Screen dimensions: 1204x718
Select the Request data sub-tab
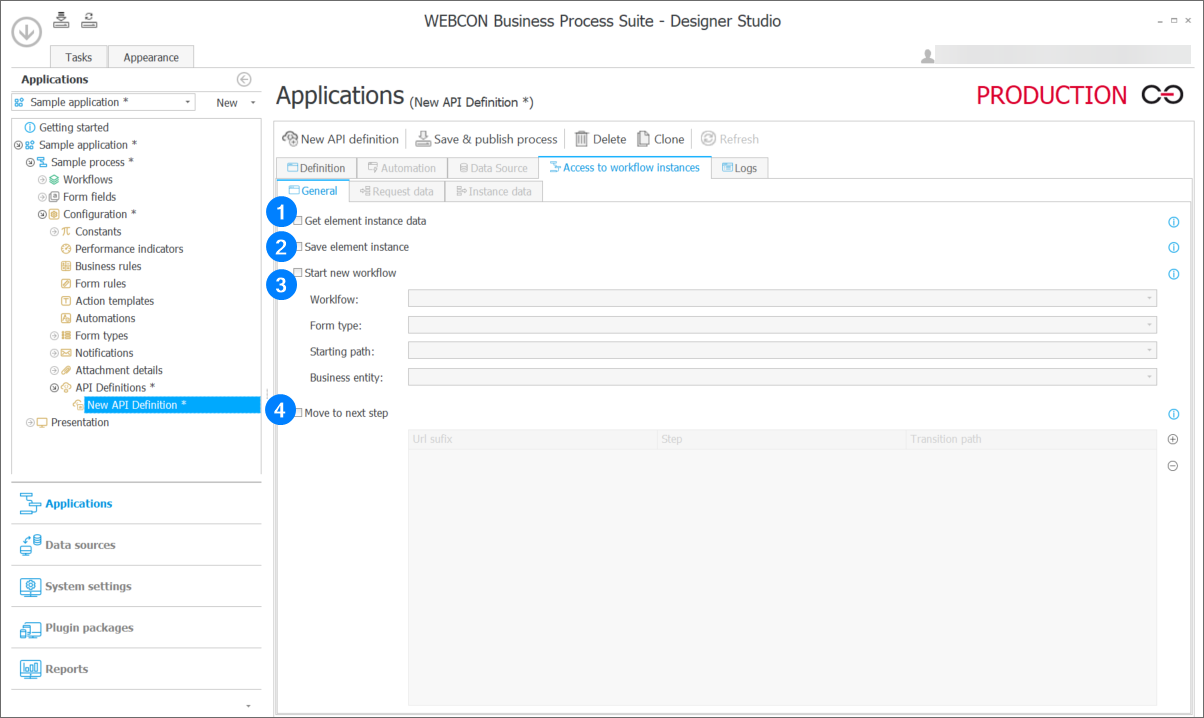(397, 191)
